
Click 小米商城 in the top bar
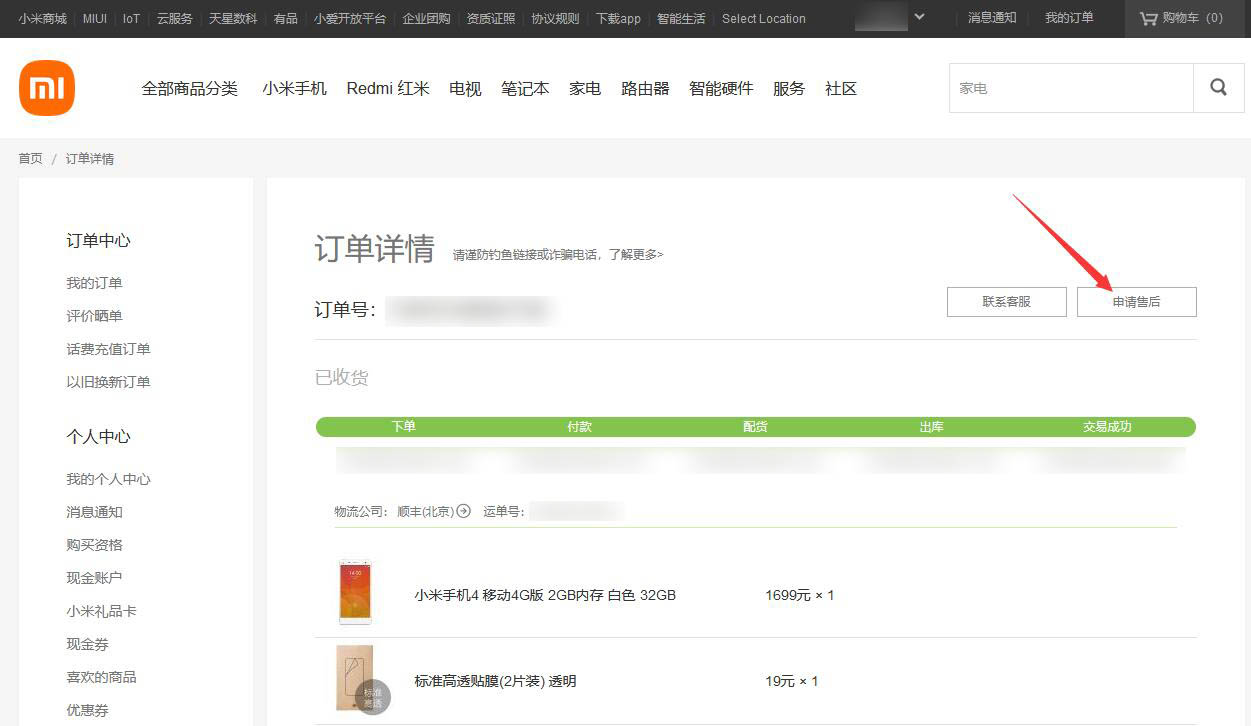42,18
